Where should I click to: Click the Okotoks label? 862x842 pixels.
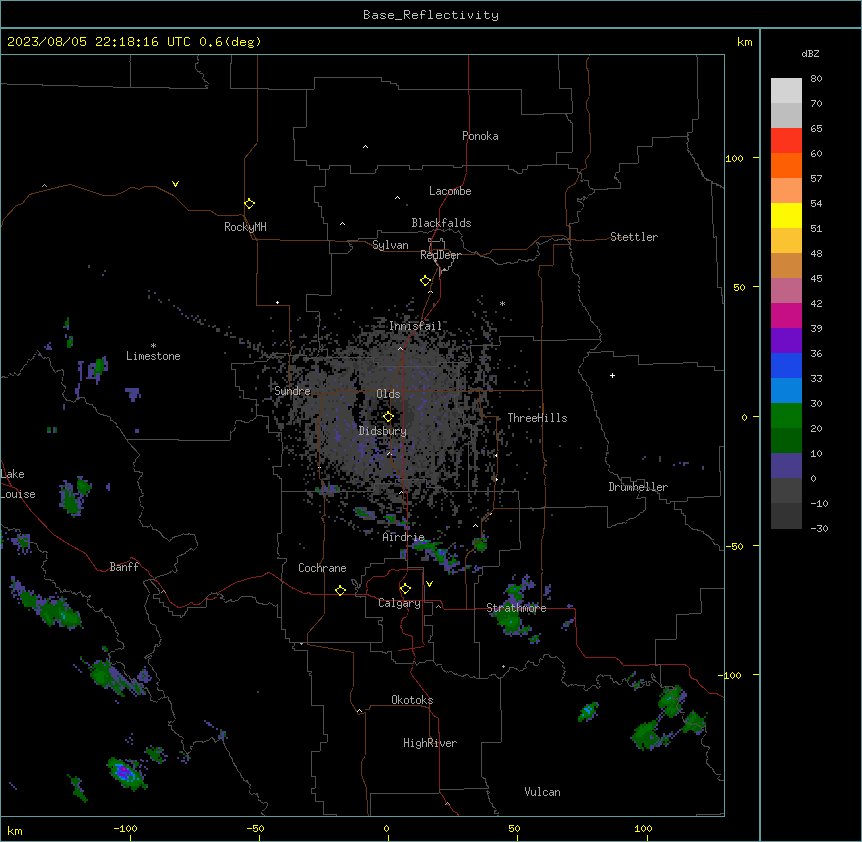tap(412, 700)
